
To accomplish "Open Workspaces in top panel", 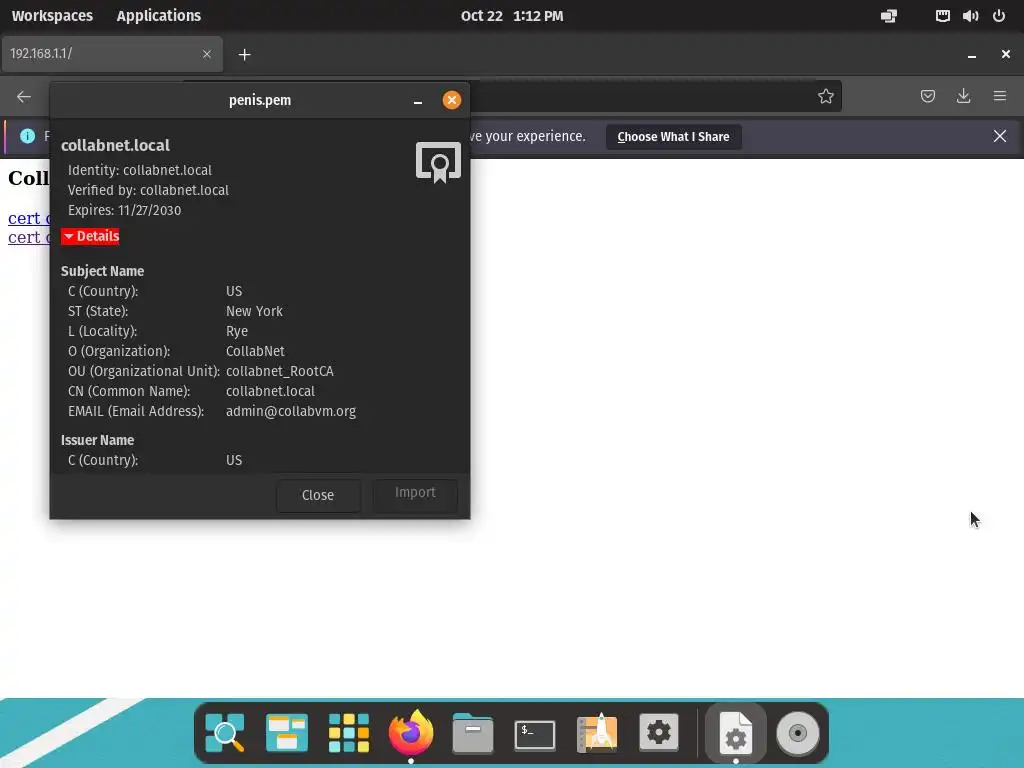I will [52, 16].
